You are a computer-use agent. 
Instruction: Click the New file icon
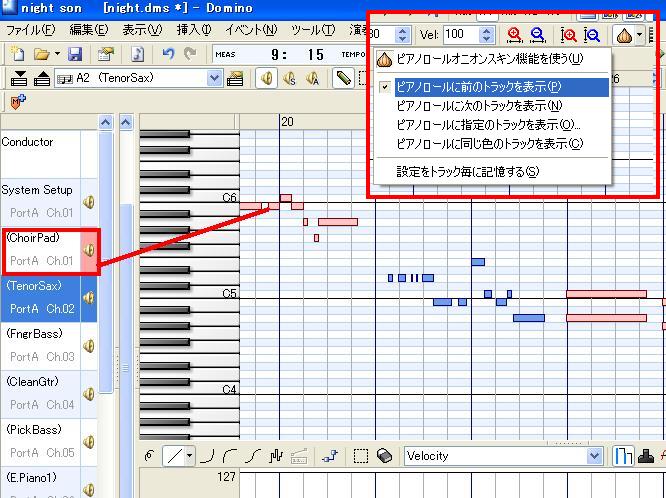pyautogui.click(x=18, y=54)
